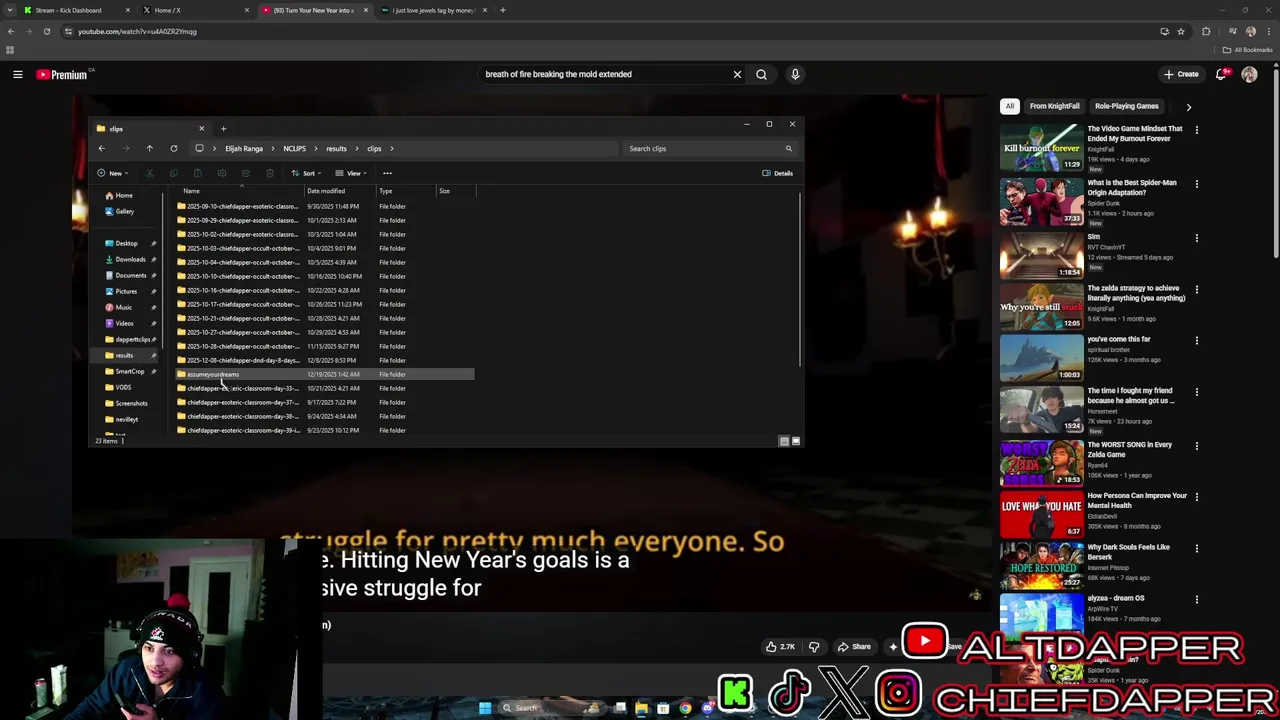Expand the chevron after NCLIPS in breadcrumb

(x=316, y=148)
